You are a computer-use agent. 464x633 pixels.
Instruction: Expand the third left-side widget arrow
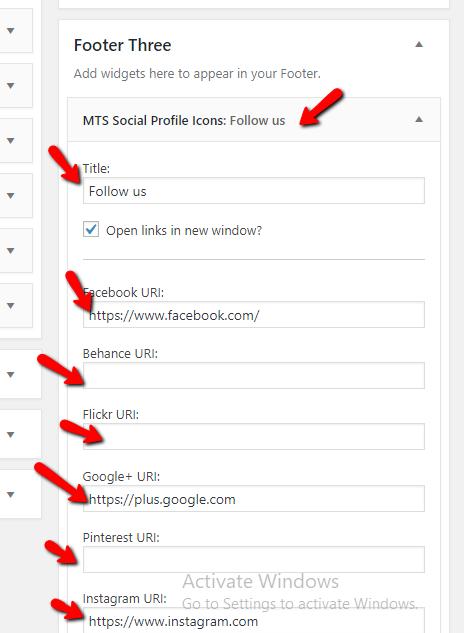click(11, 140)
